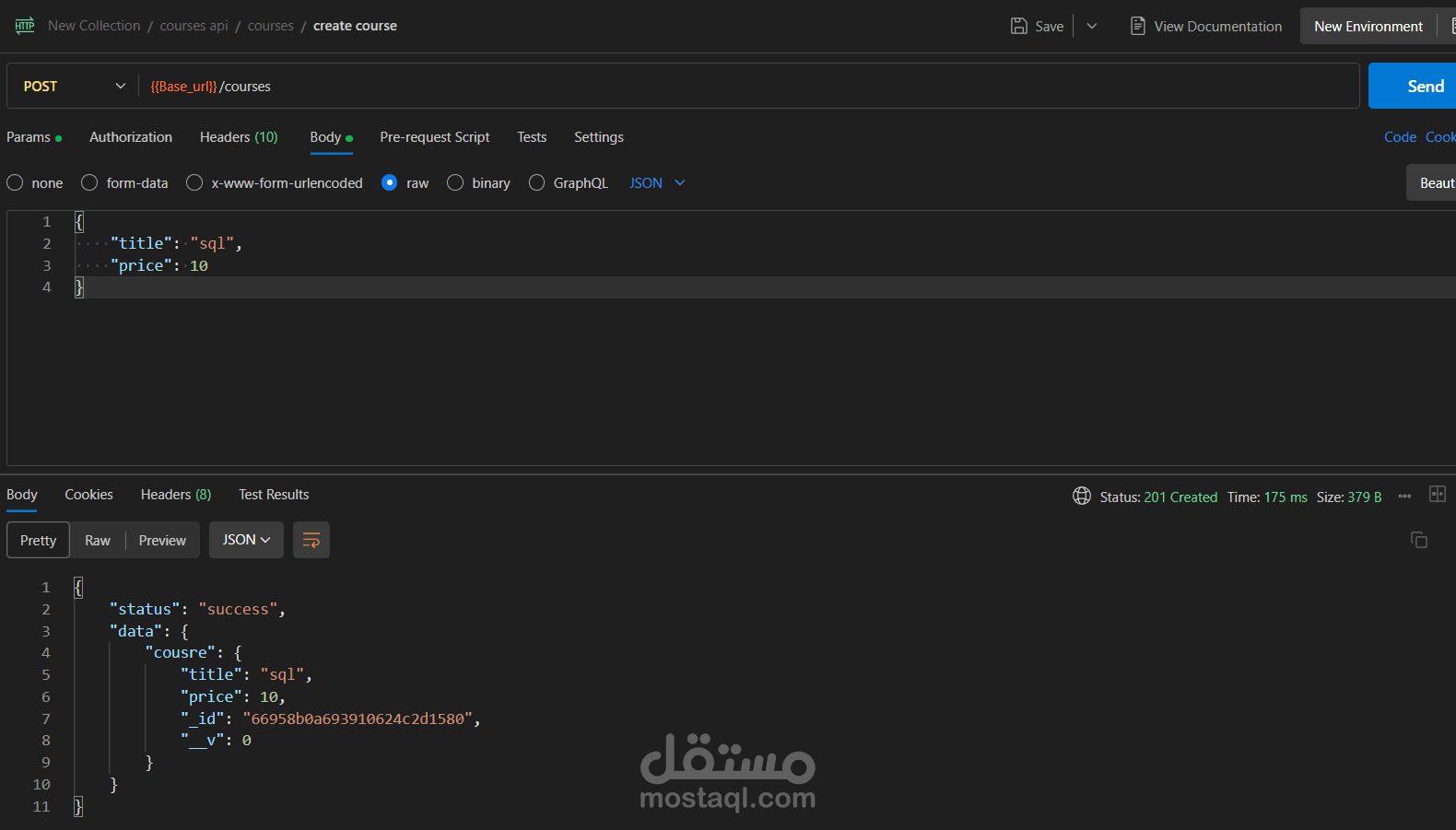The width and height of the screenshot is (1456, 830).
Task: Select the request Body tab
Action: click(x=331, y=137)
